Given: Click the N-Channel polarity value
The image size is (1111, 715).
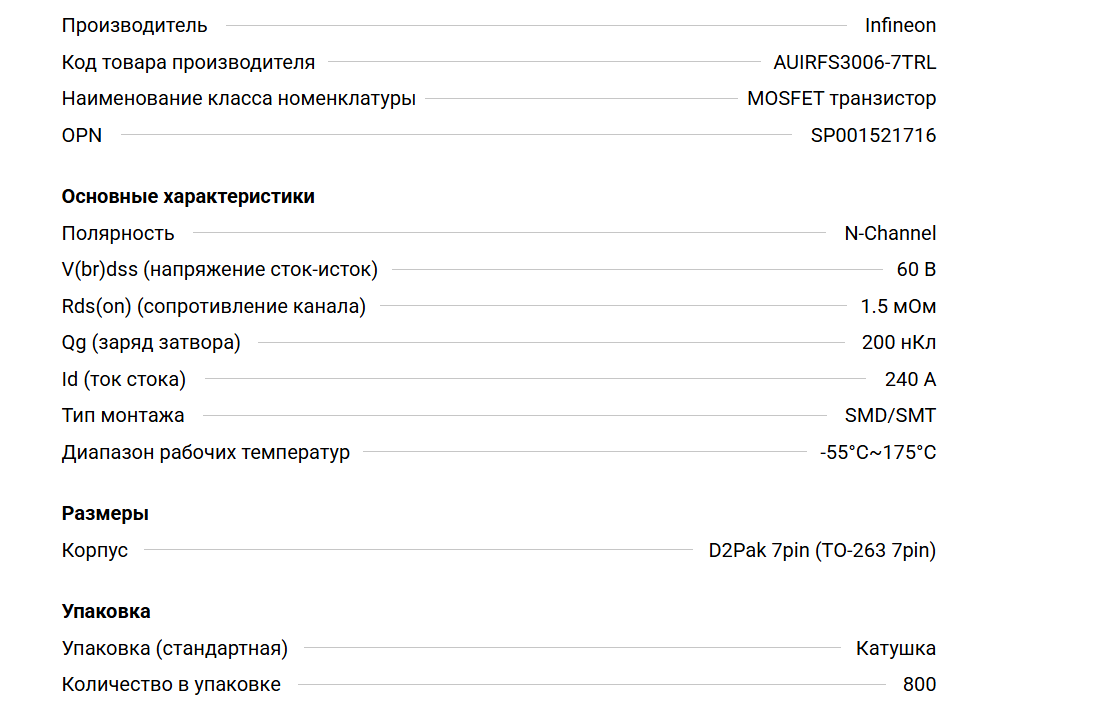Looking at the screenshot, I should 890,234.
